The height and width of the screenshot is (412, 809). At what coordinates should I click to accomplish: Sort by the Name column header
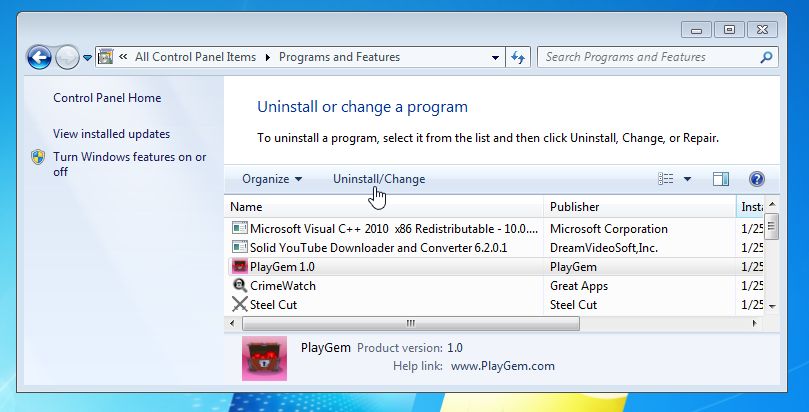(x=383, y=207)
